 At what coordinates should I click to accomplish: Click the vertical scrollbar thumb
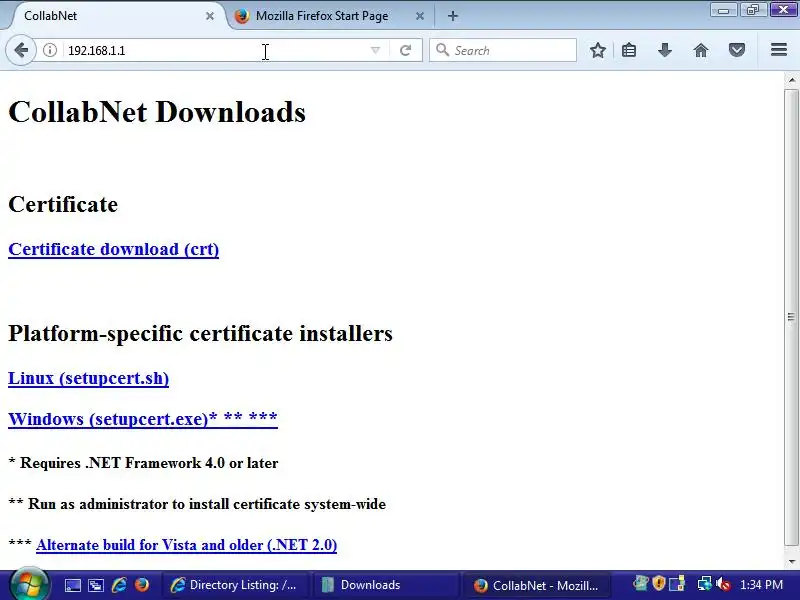791,317
